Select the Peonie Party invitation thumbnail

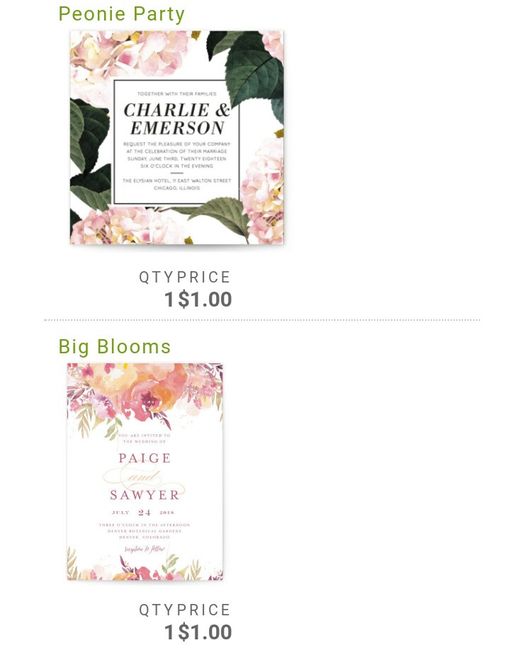pyautogui.click(x=177, y=137)
